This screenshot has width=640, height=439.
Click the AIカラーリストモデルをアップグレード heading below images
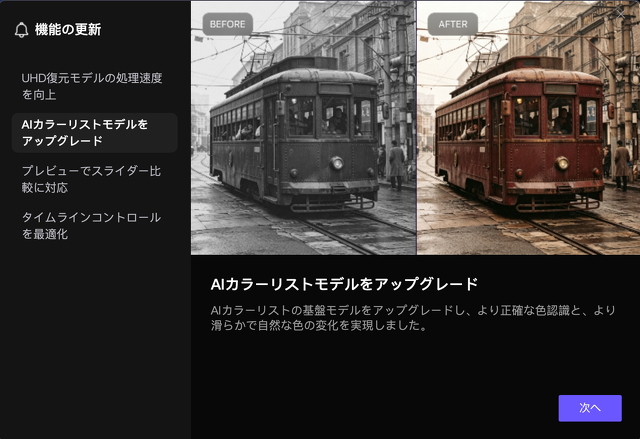pyautogui.click(x=344, y=284)
